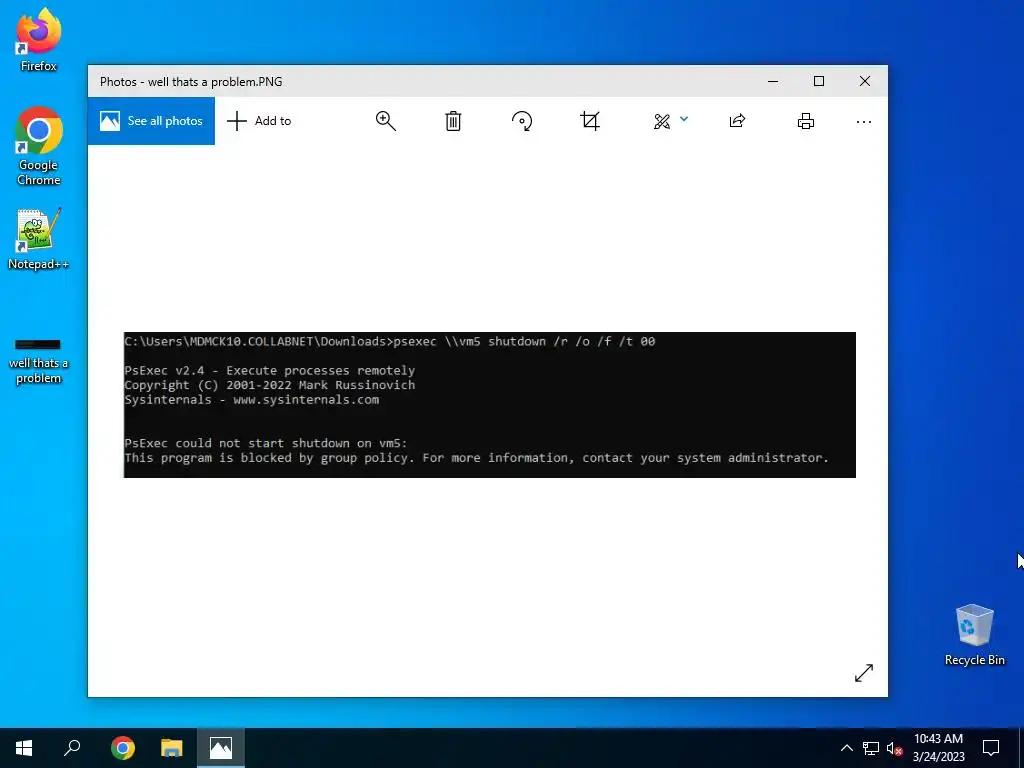Click the displayed PsExec screenshot image

pos(490,405)
